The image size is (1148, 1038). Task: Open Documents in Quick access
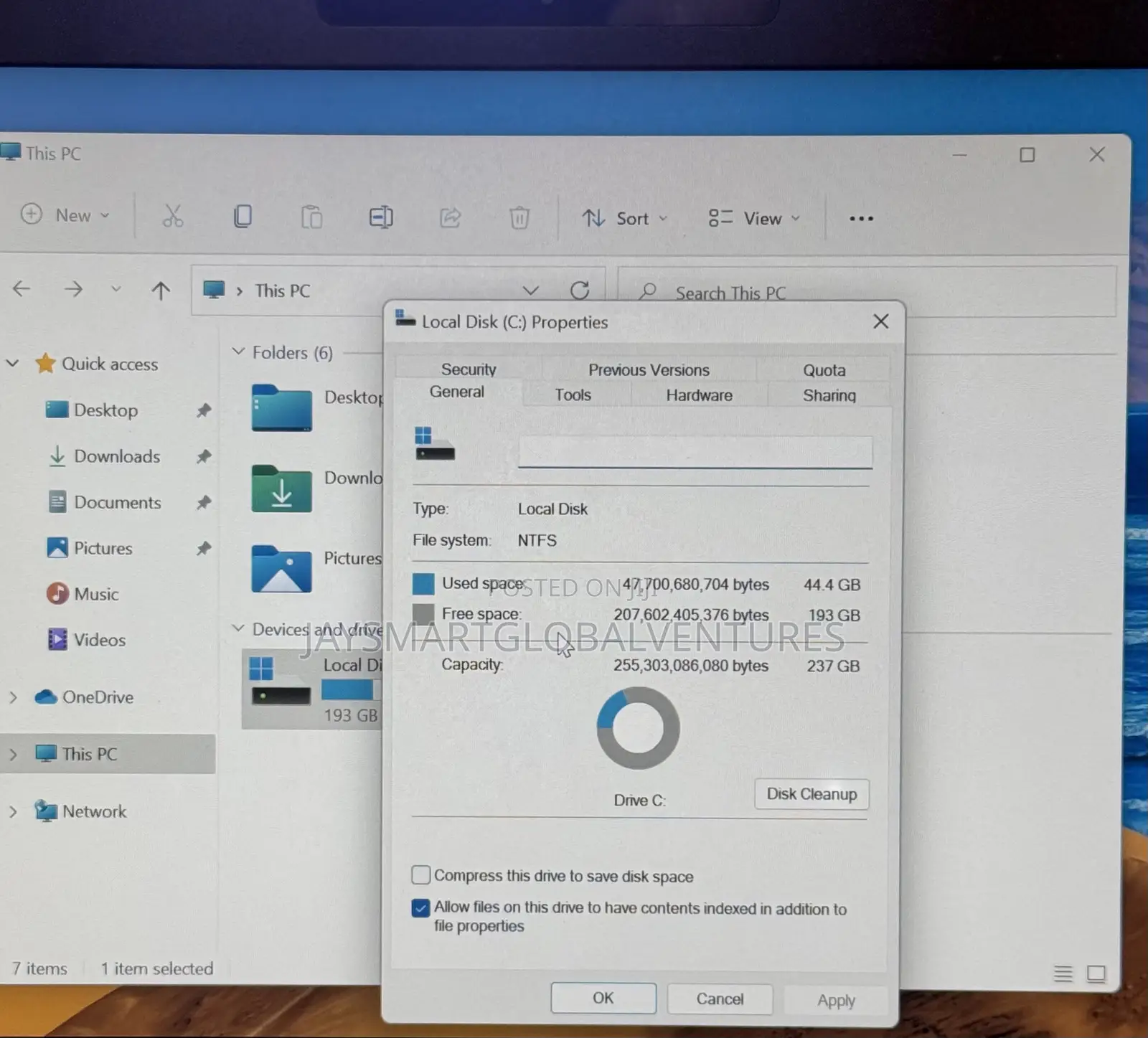point(104,502)
